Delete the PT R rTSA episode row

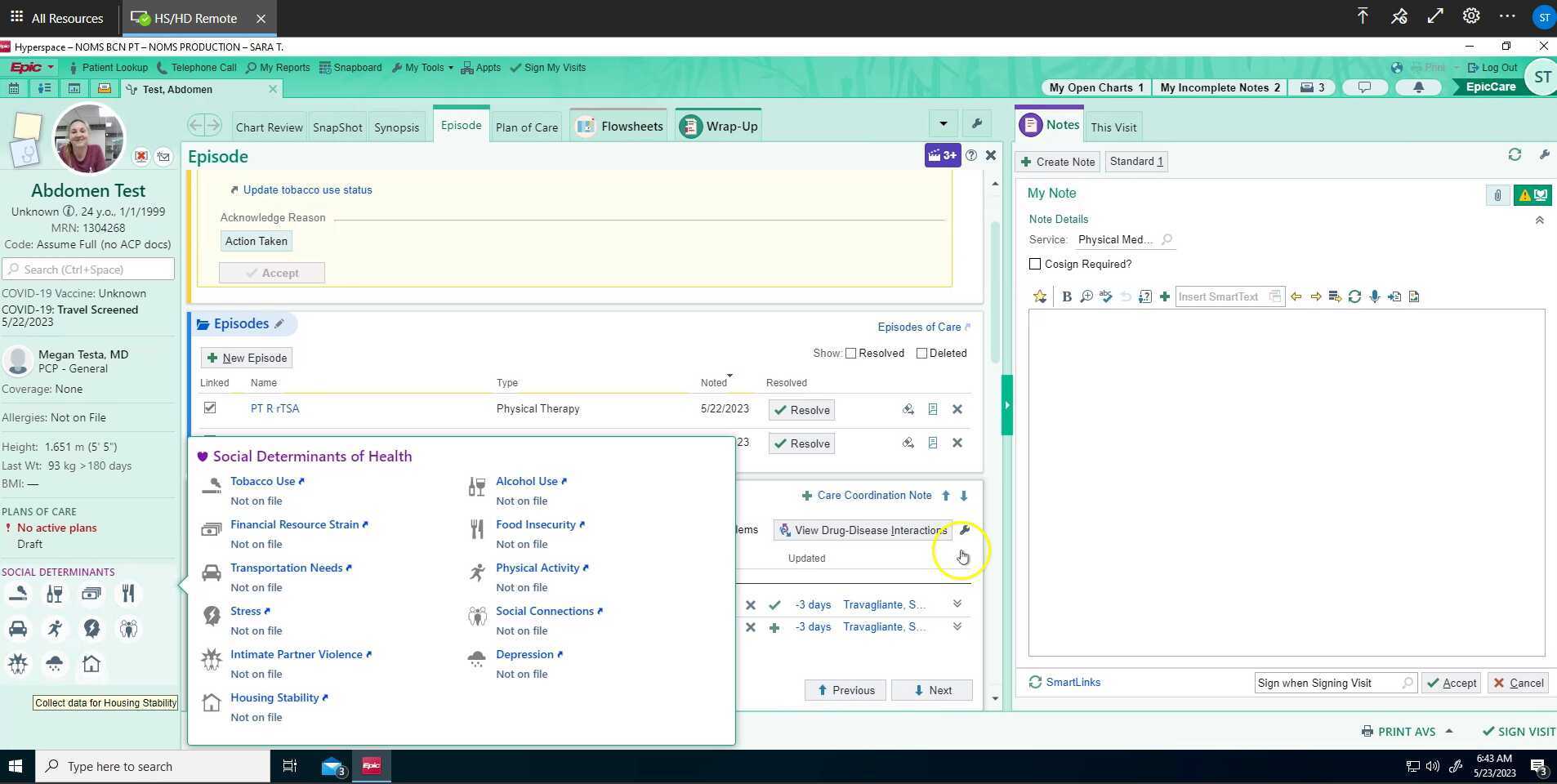[957, 410]
